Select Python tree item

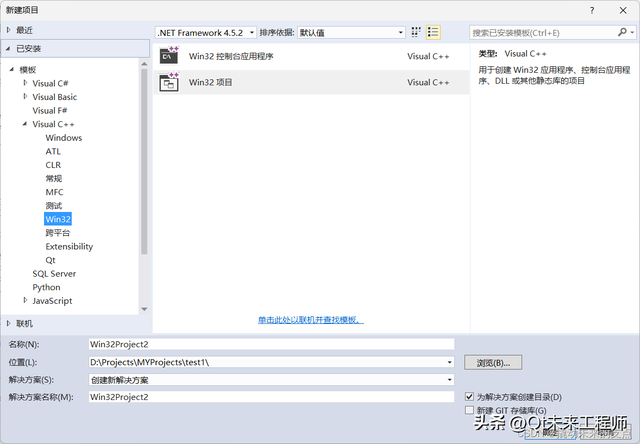pyautogui.click(x=46, y=287)
